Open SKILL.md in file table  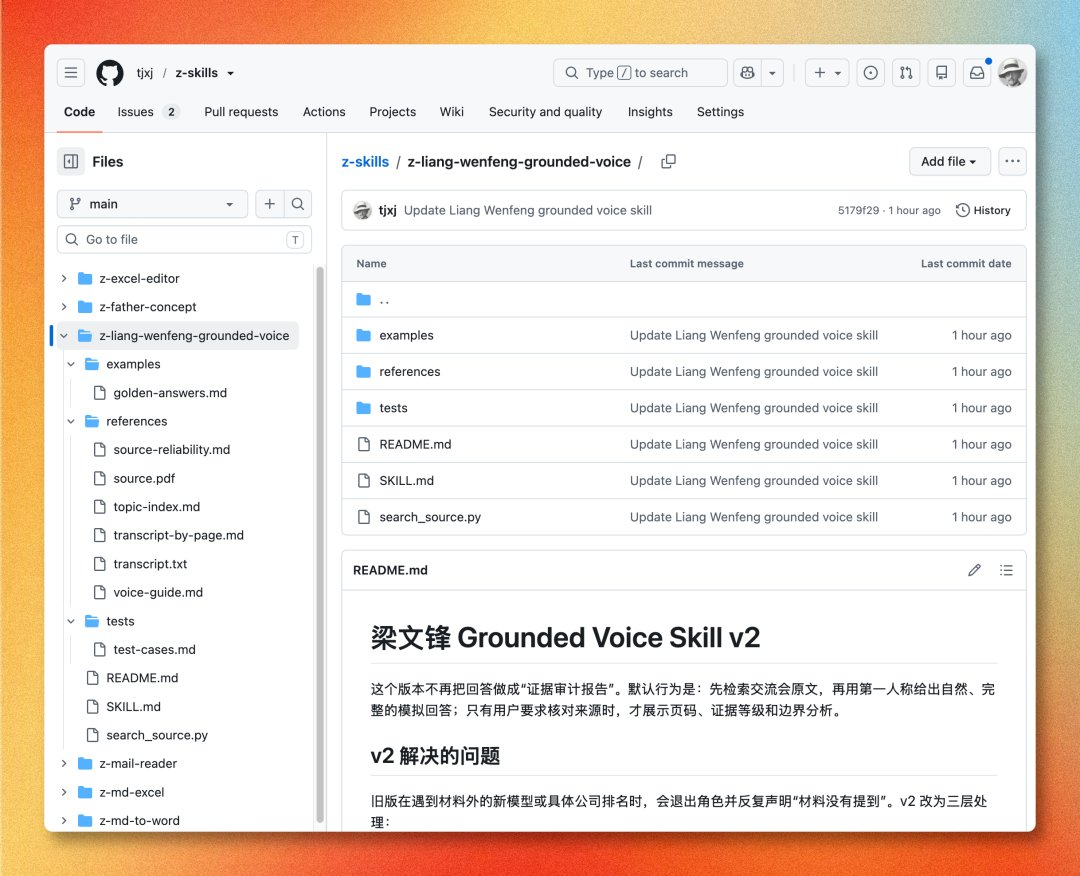[406, 481]
